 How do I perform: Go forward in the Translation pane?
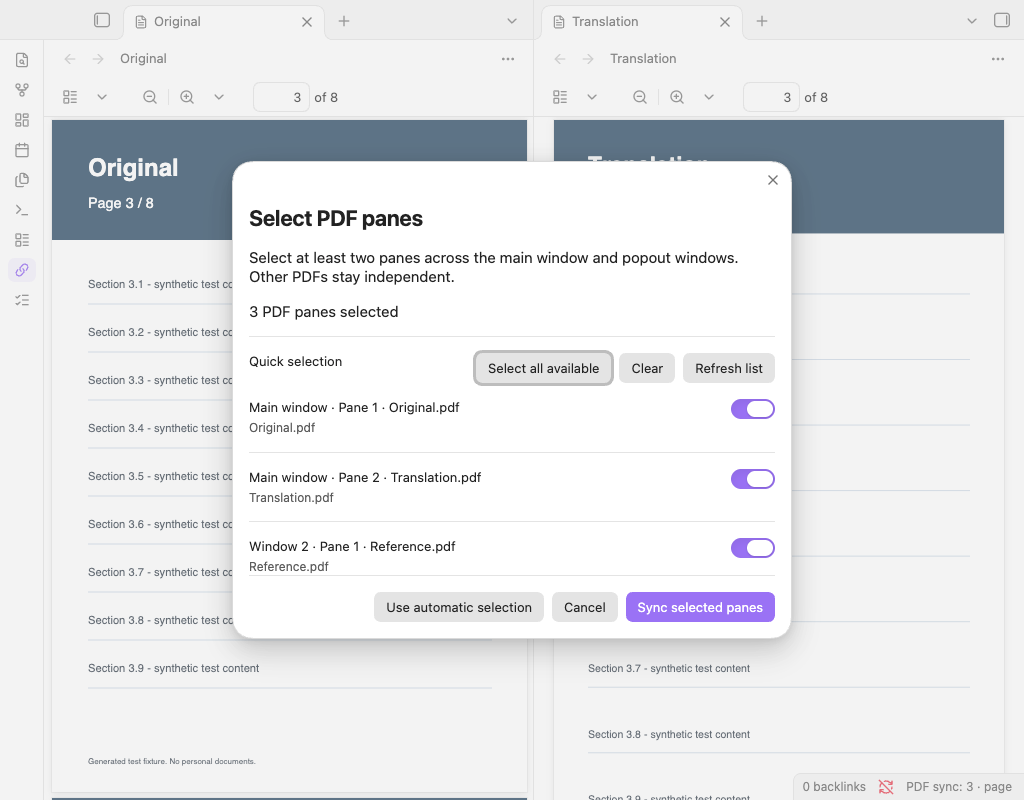588,59
